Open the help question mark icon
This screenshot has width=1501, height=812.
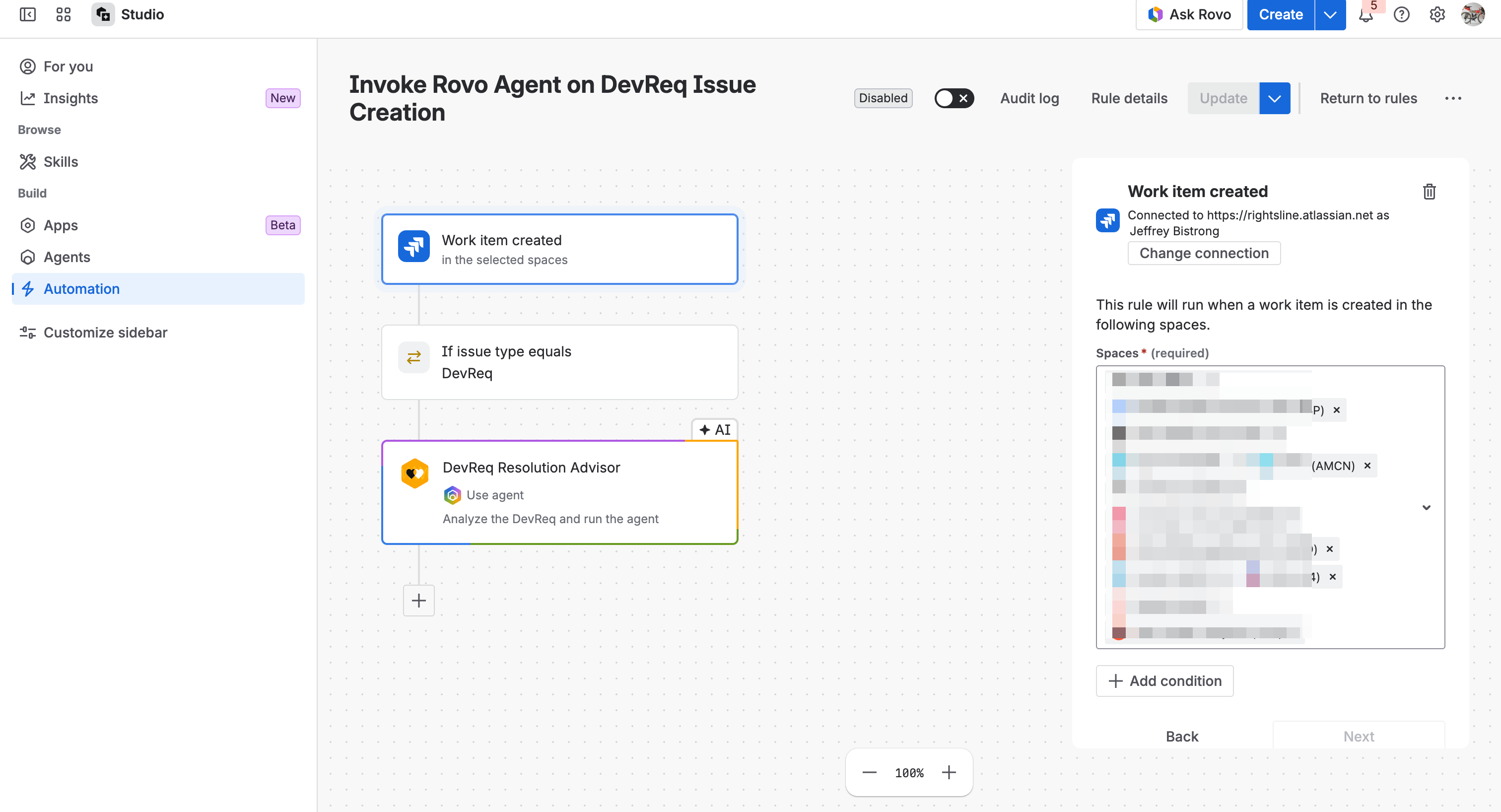click(1401, 14)
